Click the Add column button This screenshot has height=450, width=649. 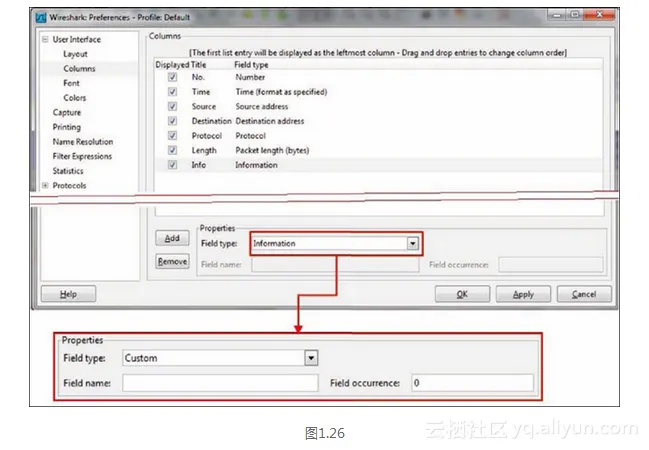(x=172, y=238)
